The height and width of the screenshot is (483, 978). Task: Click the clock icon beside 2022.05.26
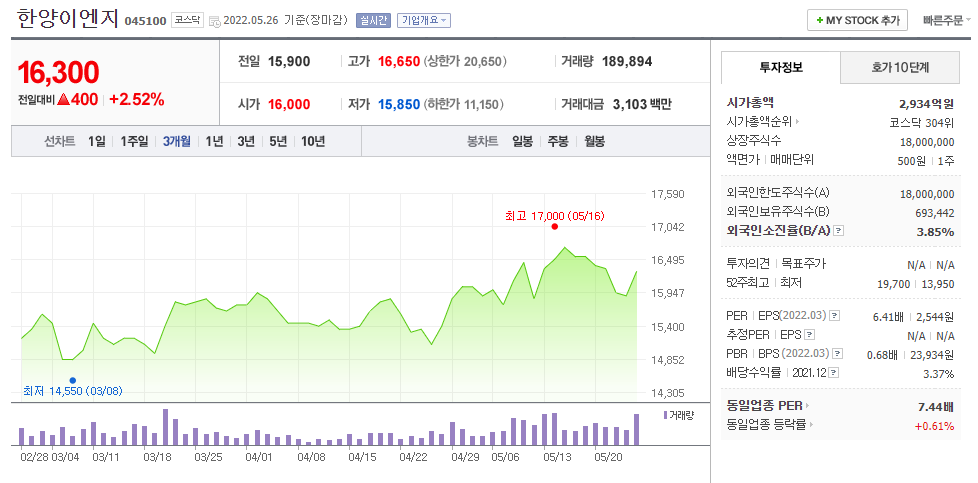point(214,21)
